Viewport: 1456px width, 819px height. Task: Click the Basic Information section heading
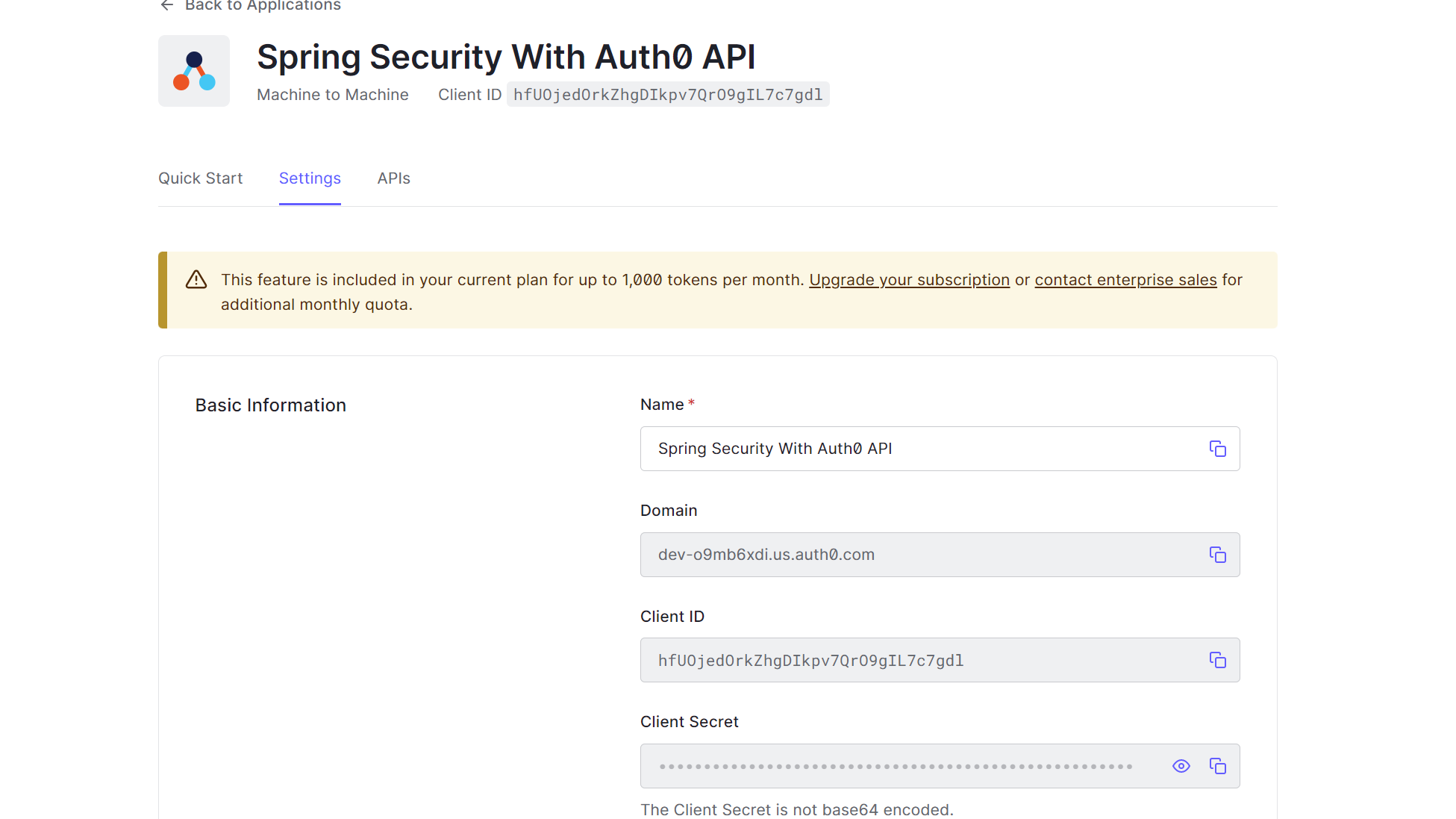[x=271, y=405]
